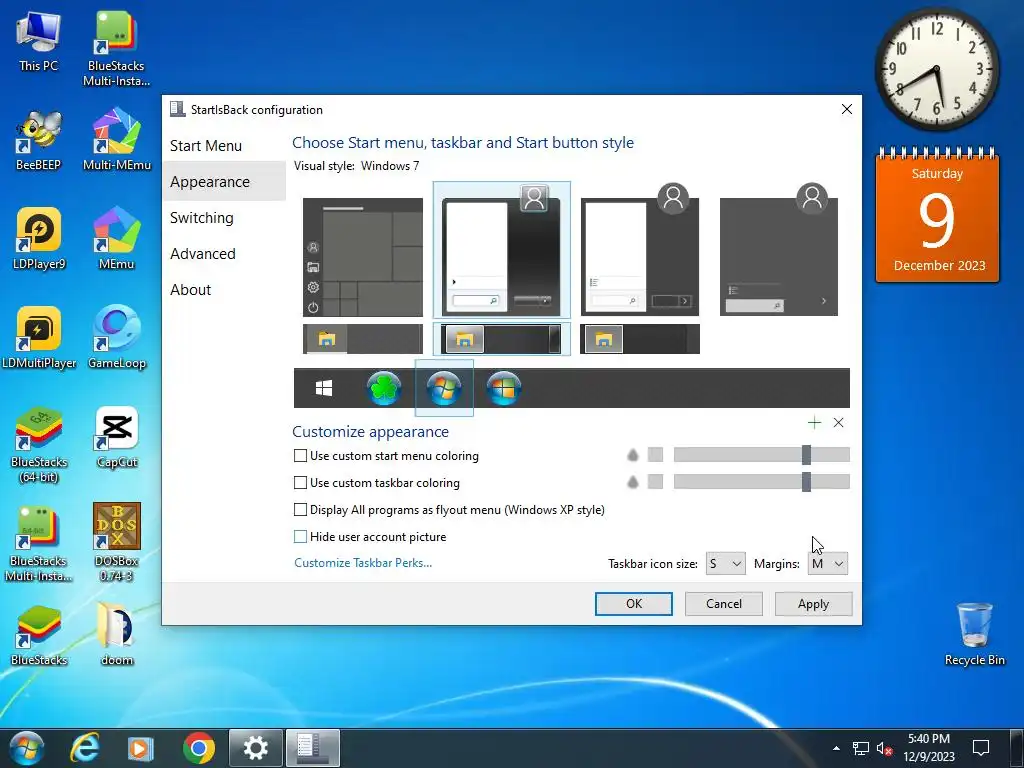
Task: Click the start menu color swatch
Action: [x=655, y=455]
